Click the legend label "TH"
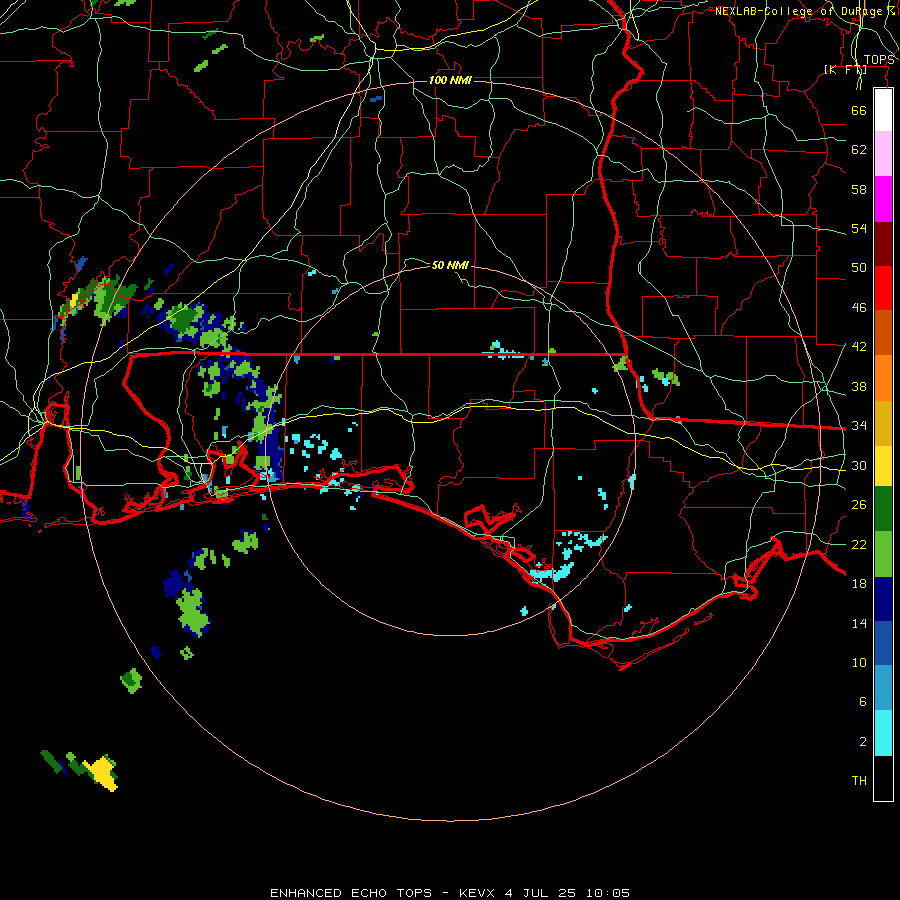The width and height of the screenshot is (900, 900). (859, 781)
